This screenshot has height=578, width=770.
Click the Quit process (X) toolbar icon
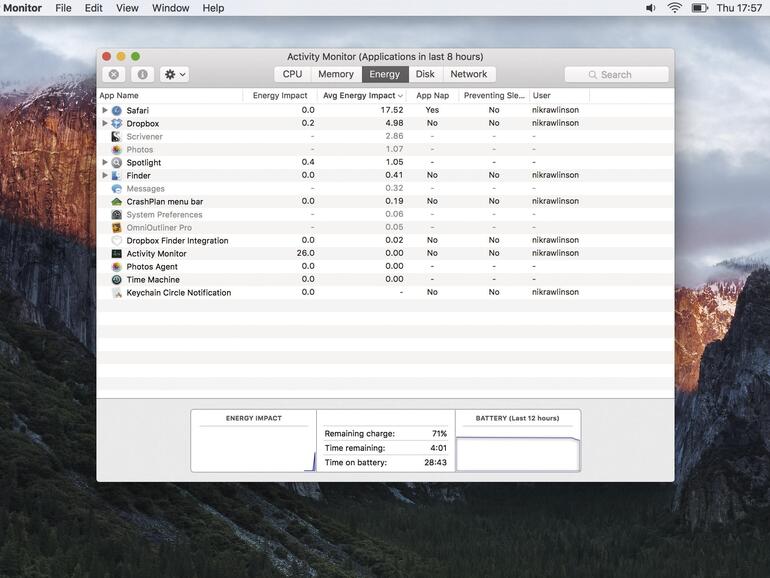[114, 75]
